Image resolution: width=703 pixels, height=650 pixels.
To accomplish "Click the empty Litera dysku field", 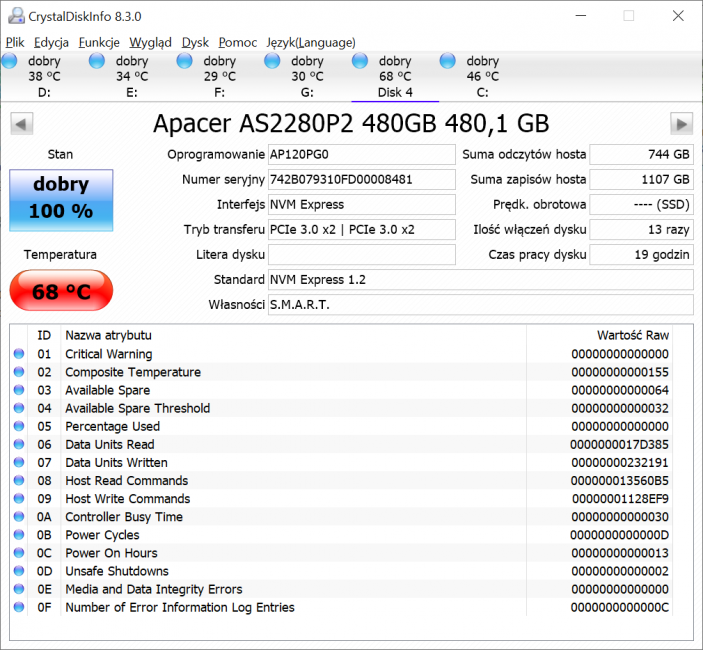I will tap(361, 255).
